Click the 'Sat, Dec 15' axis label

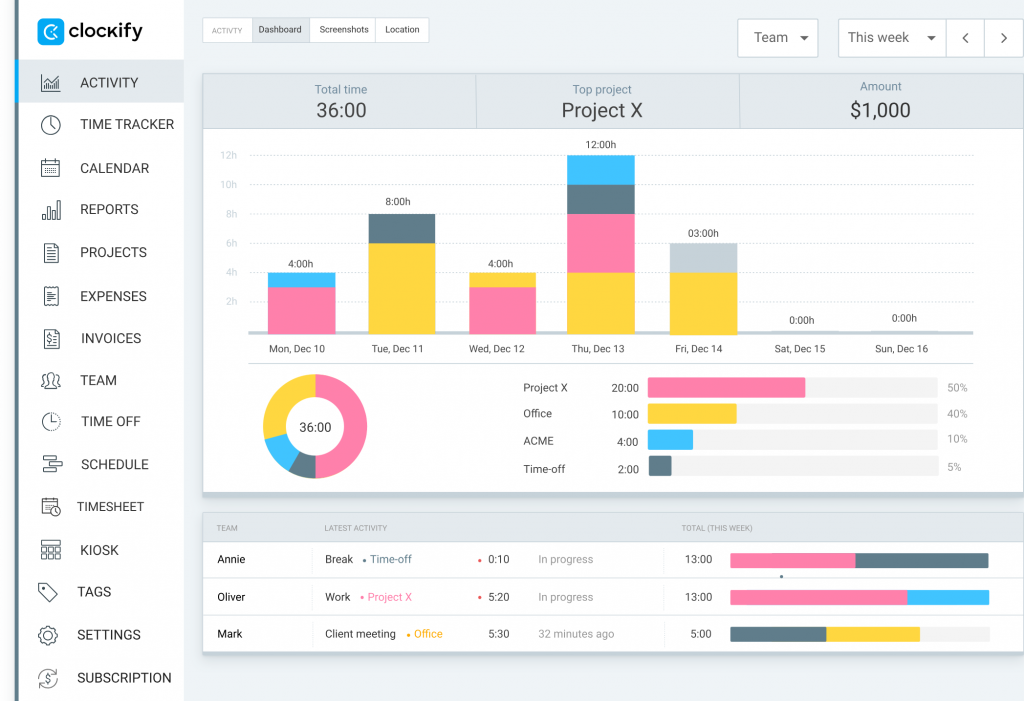tap(800, 349)
